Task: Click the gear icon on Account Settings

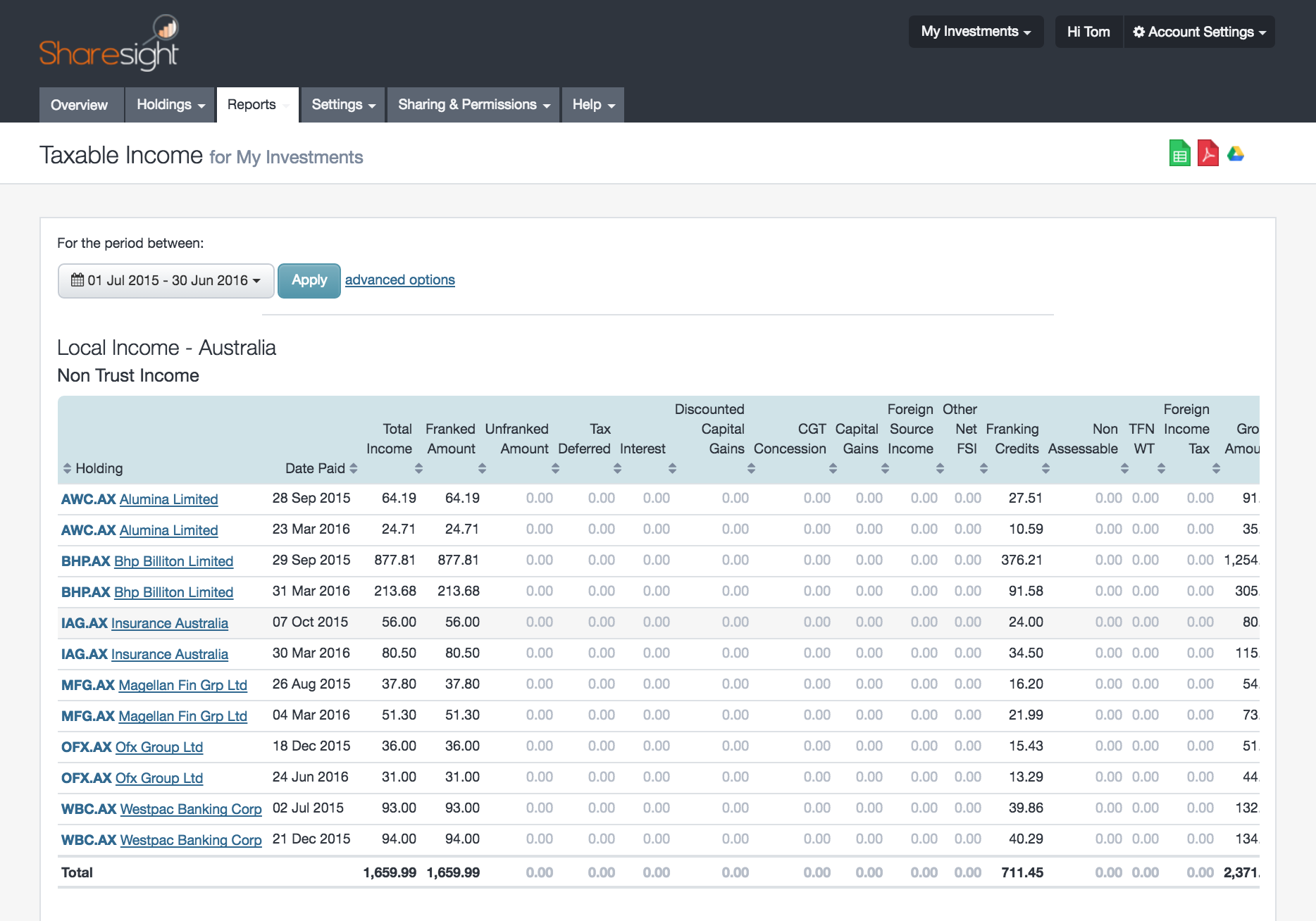Action: tap(1138, 32)
